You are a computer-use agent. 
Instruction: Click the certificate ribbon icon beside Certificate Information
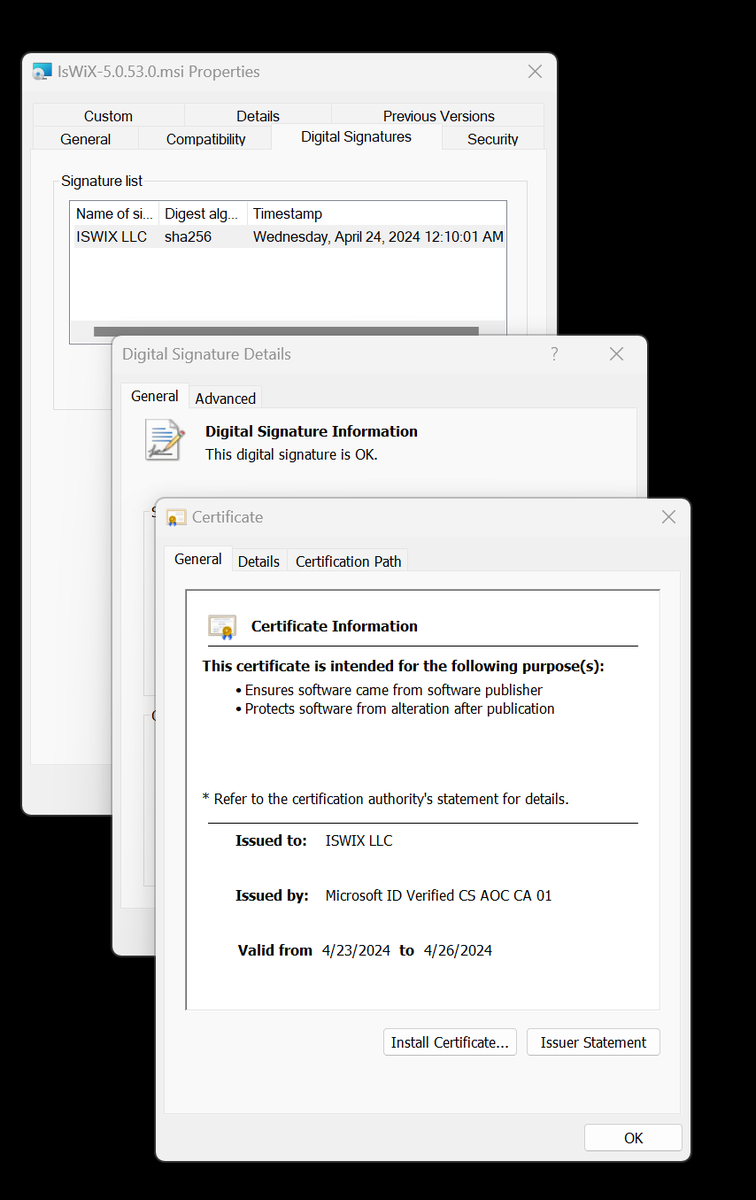[x=222, y=627]
